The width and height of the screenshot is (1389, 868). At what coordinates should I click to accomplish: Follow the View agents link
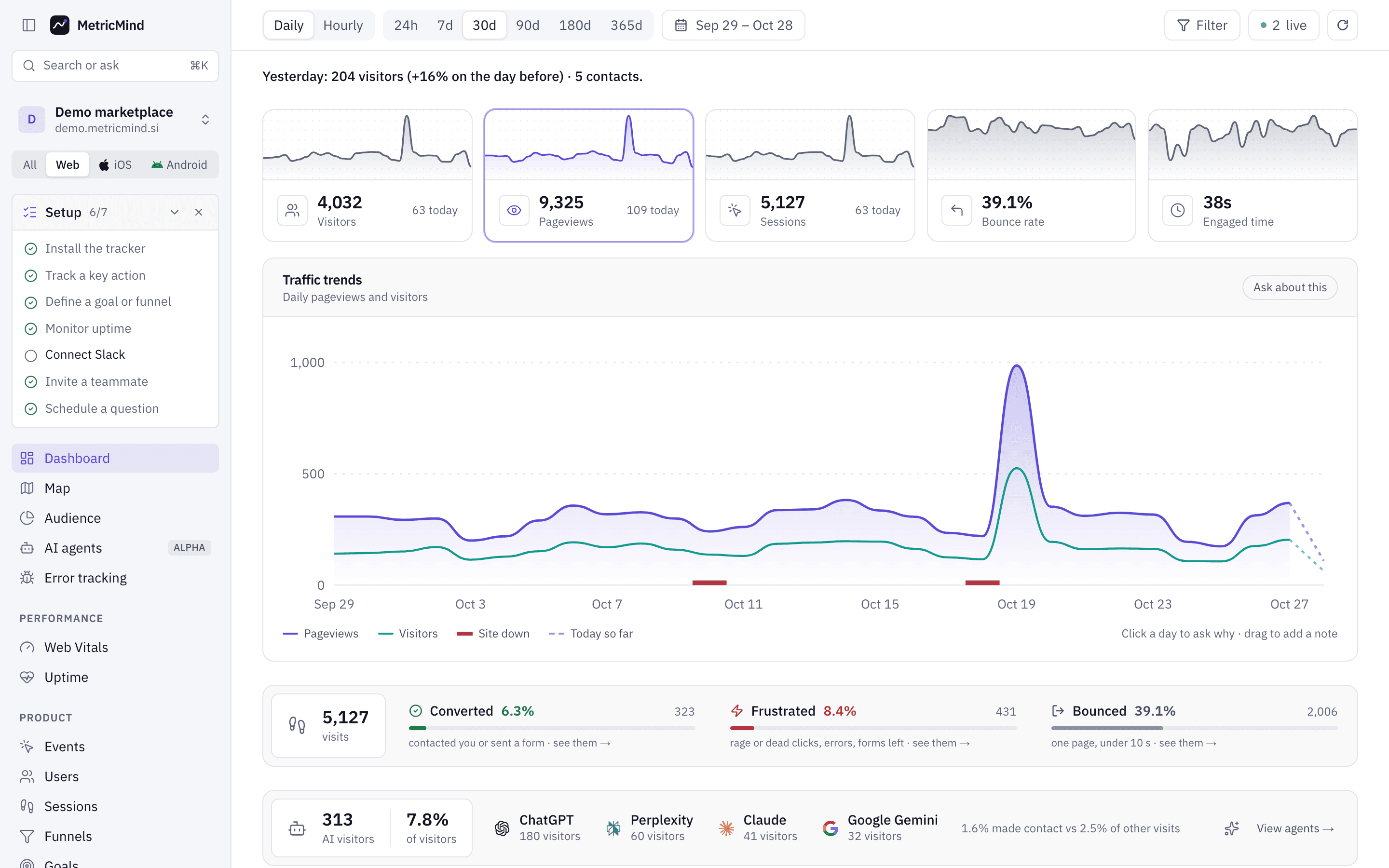click(x=1295, y=828)
